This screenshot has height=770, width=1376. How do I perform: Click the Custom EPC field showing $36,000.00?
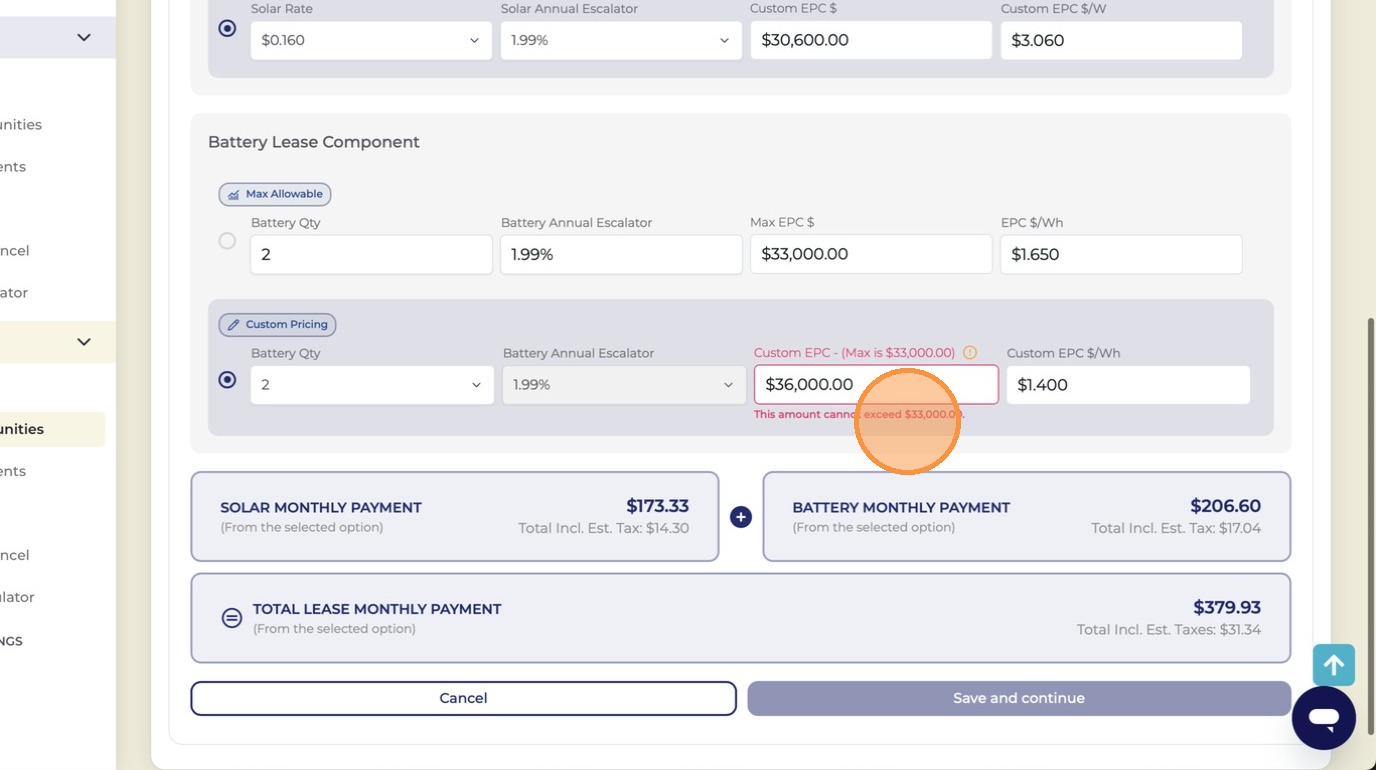coord(876,385)
